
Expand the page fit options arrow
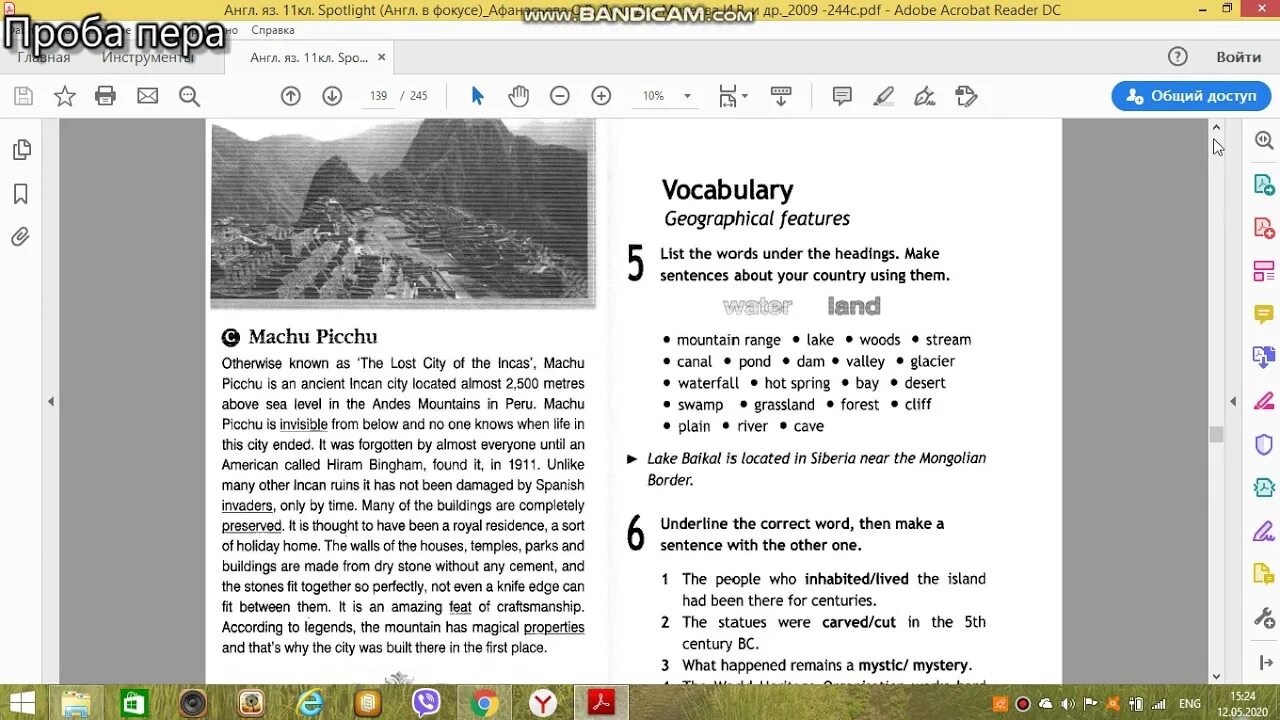click(744, 96)
